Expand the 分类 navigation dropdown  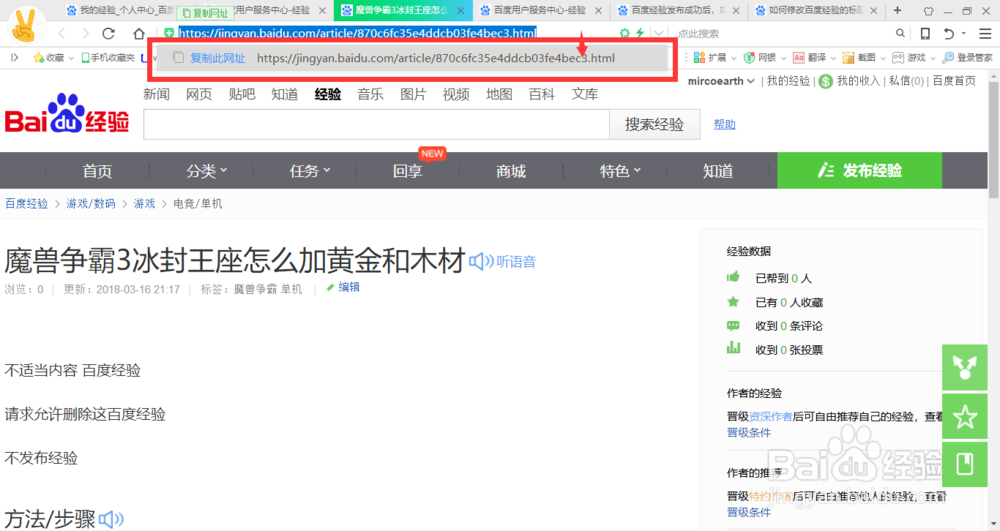pos(224,170)
